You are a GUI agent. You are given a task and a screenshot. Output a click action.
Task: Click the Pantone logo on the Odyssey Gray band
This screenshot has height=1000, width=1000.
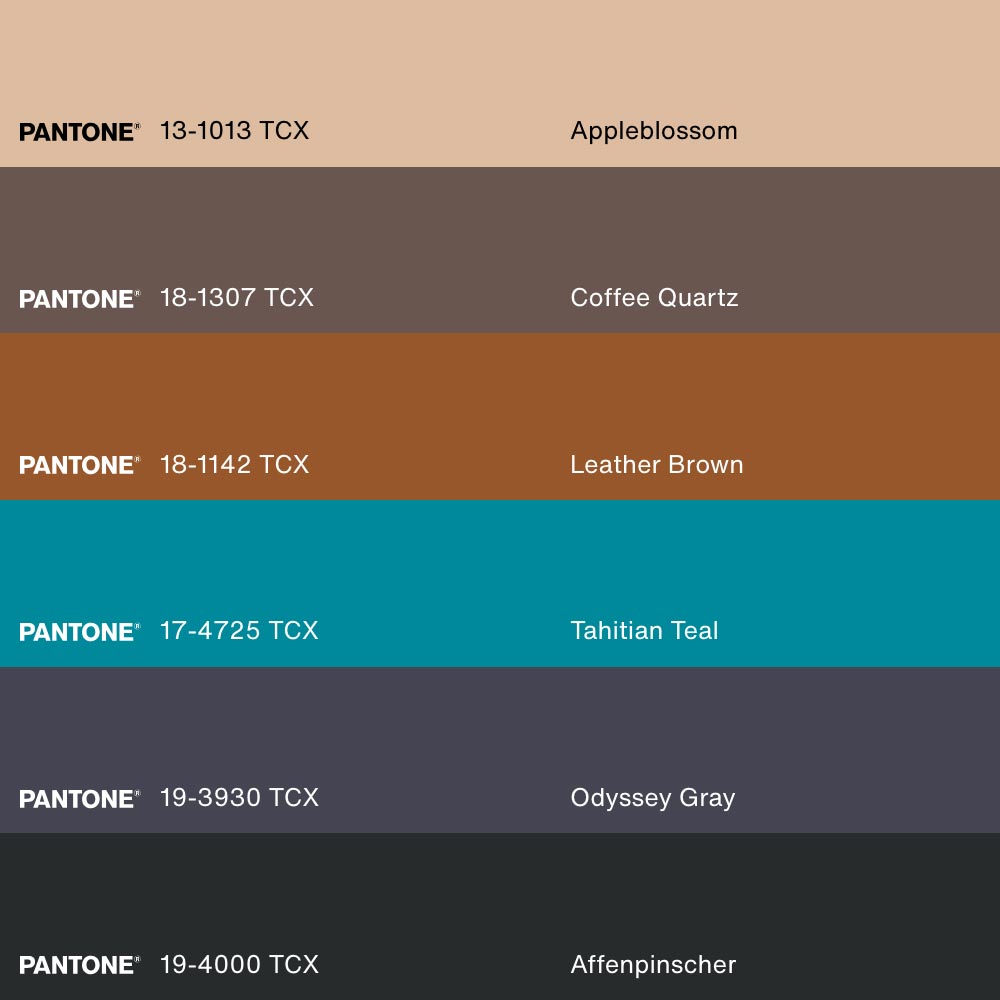tap(79, 799)
